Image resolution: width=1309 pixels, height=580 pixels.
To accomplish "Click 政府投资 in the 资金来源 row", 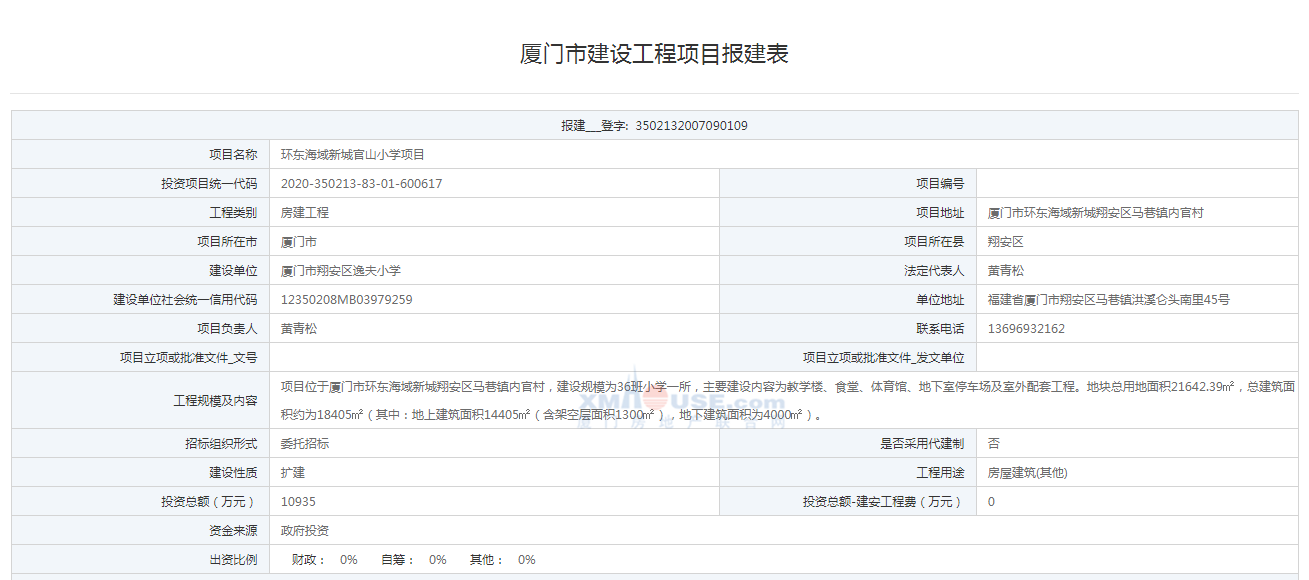I will click(305, 531).
